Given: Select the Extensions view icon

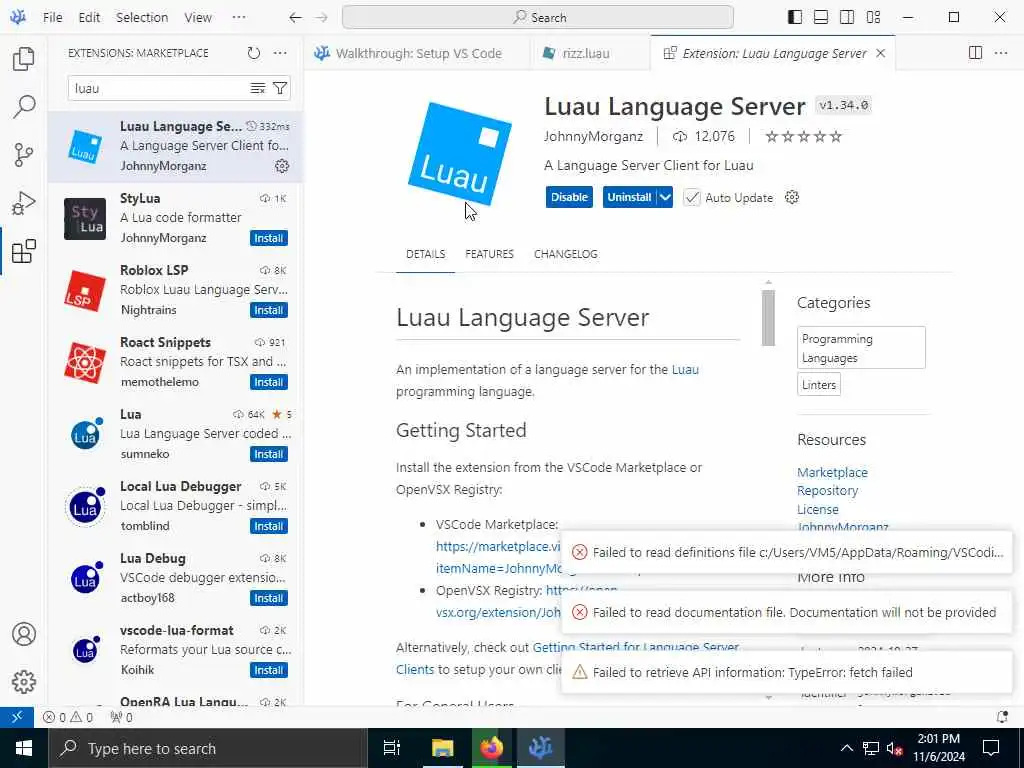Looking at the screenshot, I should click(24, 251).
